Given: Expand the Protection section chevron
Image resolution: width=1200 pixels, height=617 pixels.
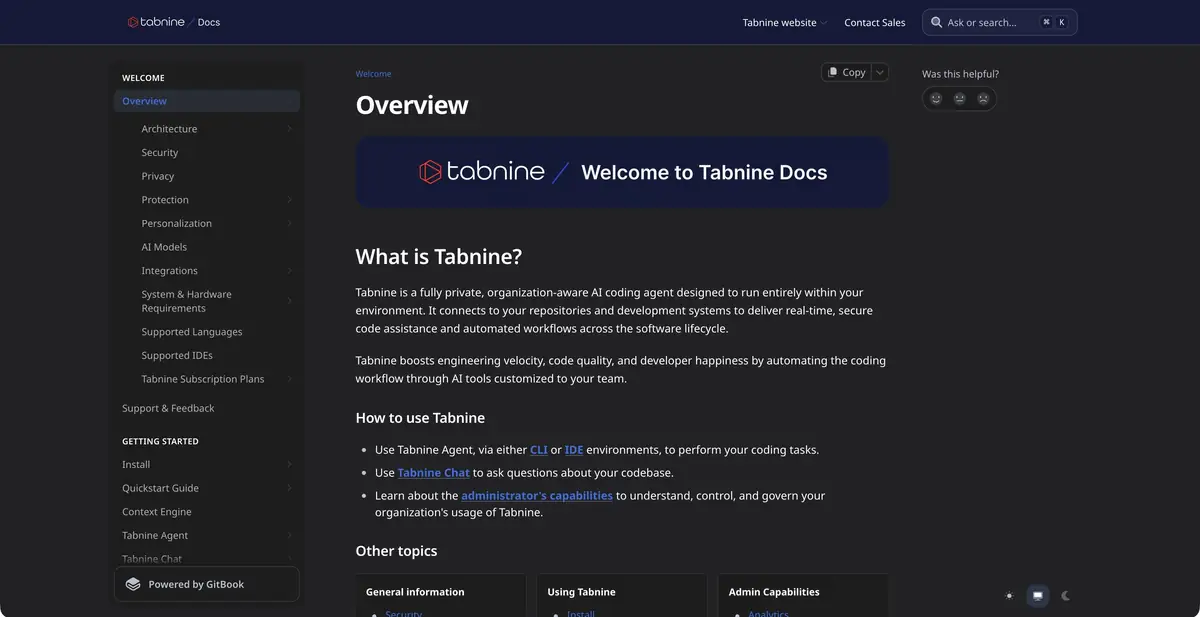Looking at the screenshot, I should pyautogui.click(x=289, y=200).
